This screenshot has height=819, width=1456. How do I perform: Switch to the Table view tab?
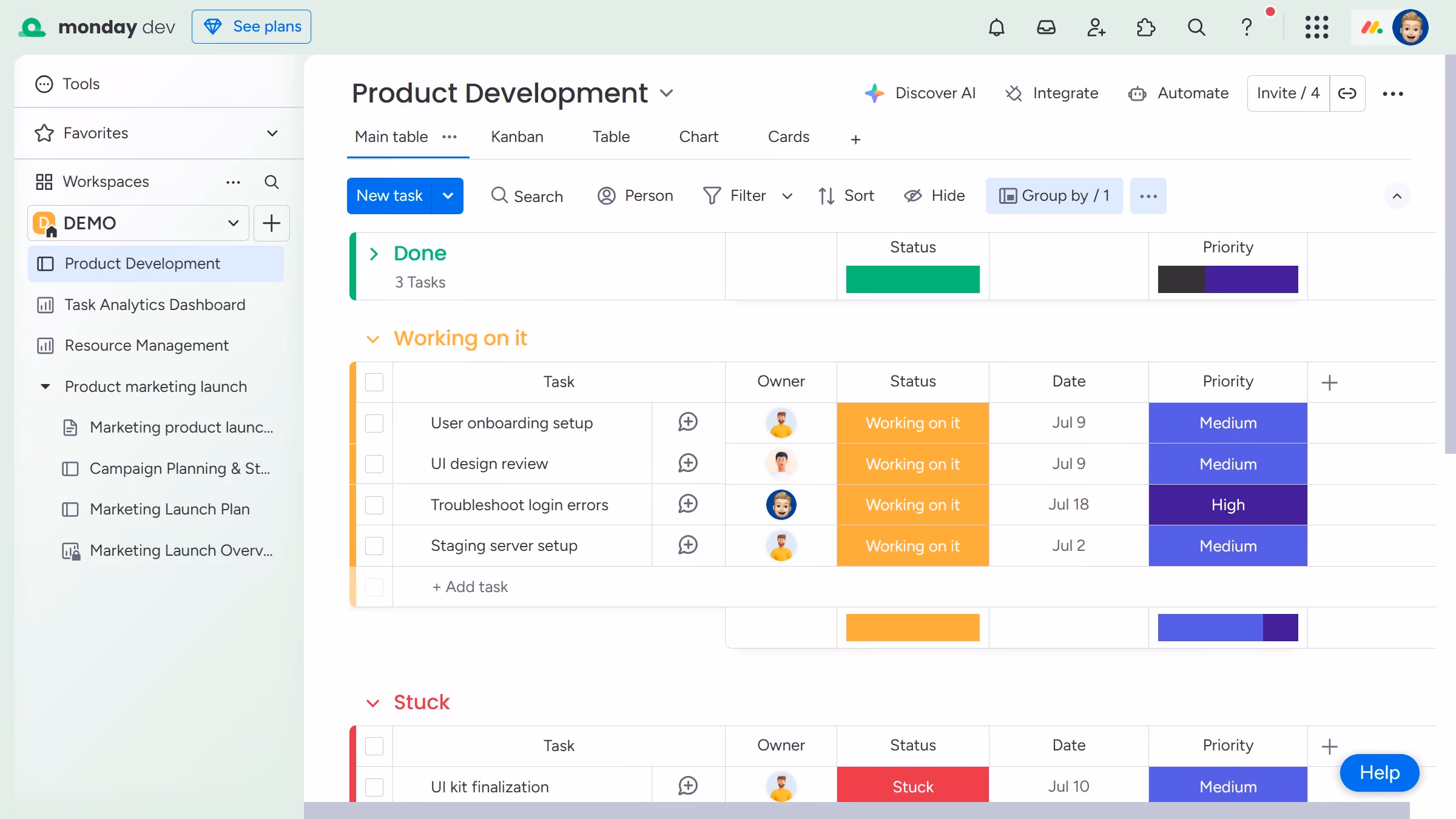point(612,137)
